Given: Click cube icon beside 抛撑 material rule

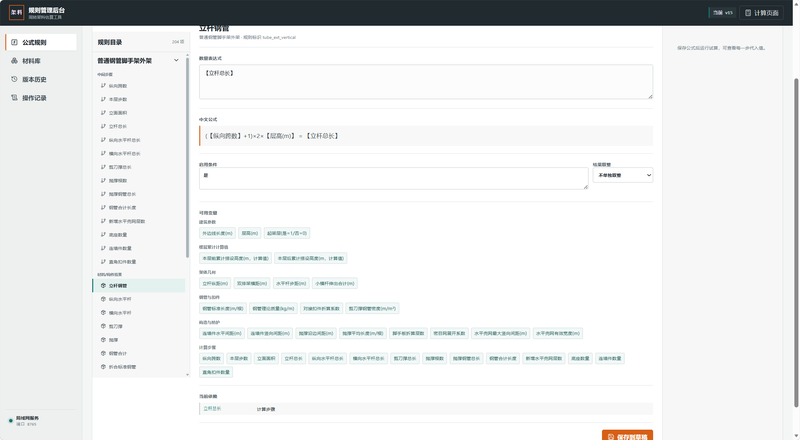Looking at the screenshot, I should coord(104,339).
